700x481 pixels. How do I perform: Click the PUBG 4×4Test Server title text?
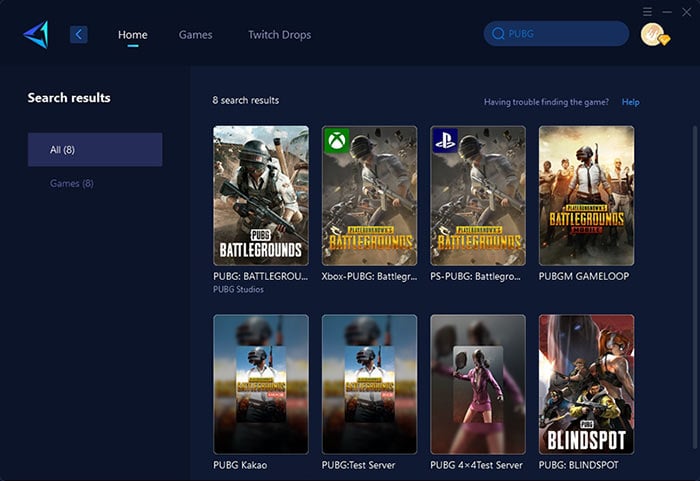pos(476,465)
